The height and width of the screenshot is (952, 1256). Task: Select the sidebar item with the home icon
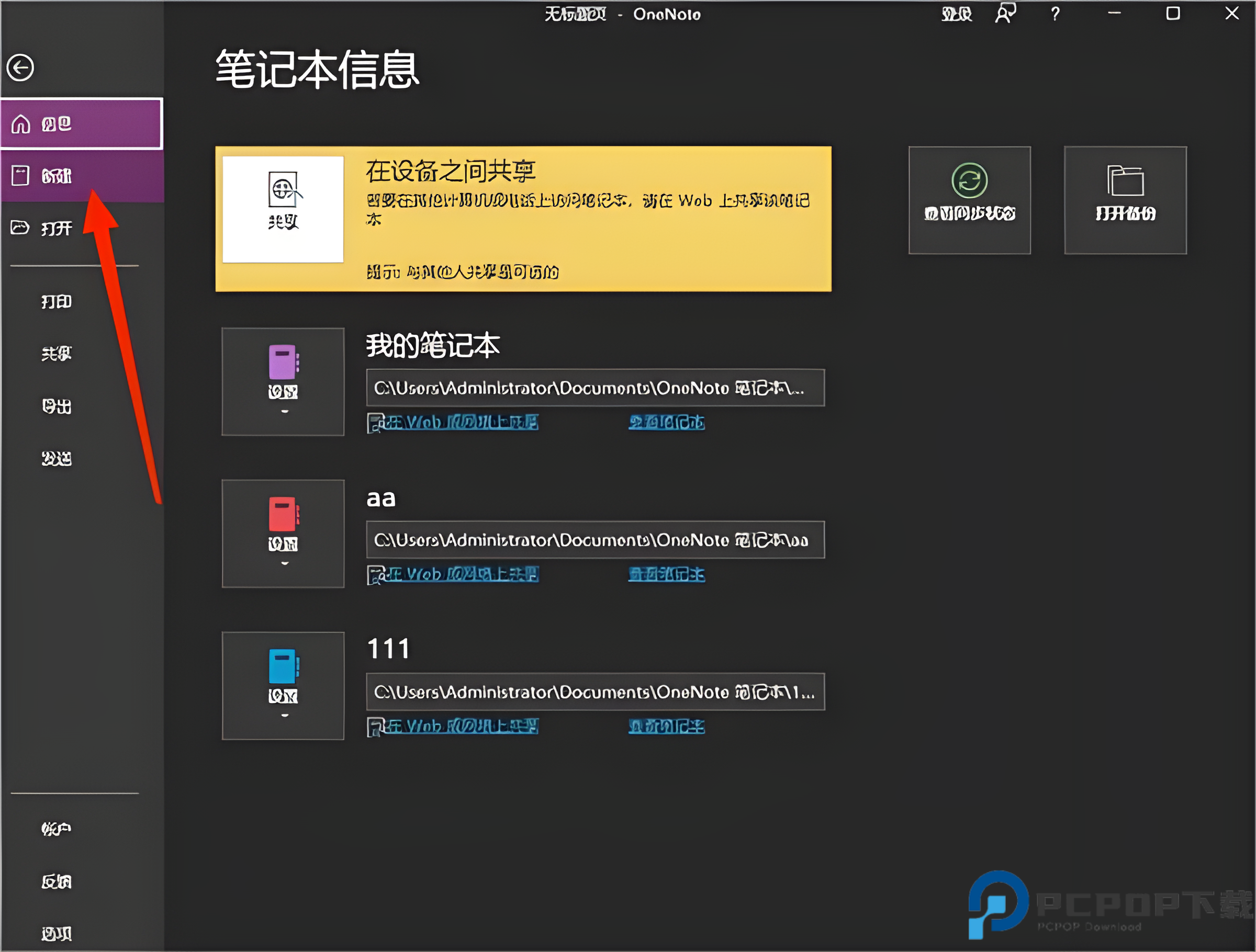point(82,124)
